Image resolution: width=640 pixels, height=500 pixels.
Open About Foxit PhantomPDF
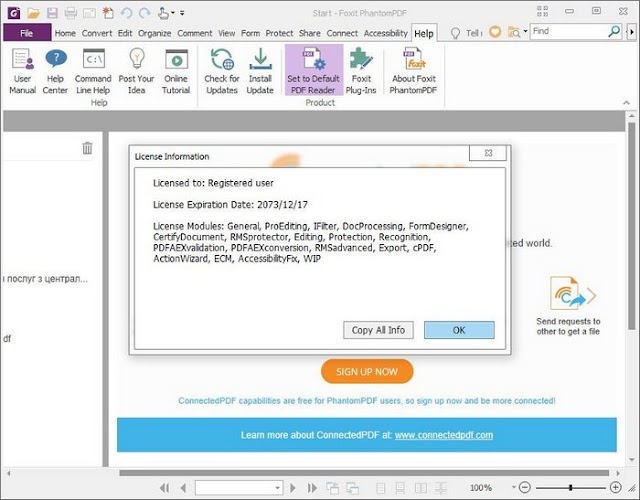click(413, 71)
